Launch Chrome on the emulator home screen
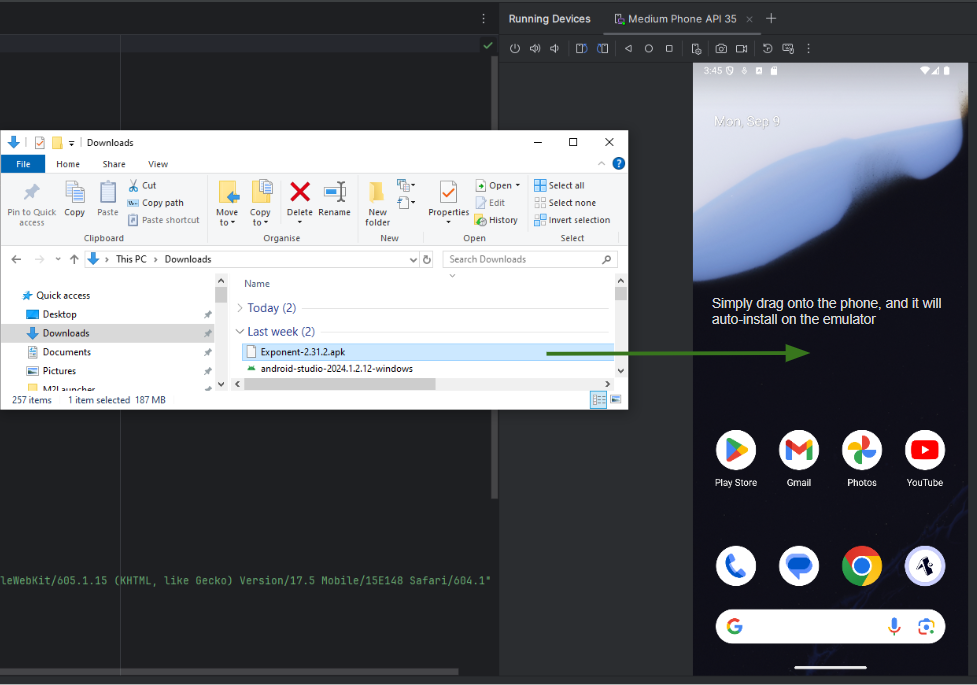The width and height of the screenshot is (977, 685). point(861,566)
